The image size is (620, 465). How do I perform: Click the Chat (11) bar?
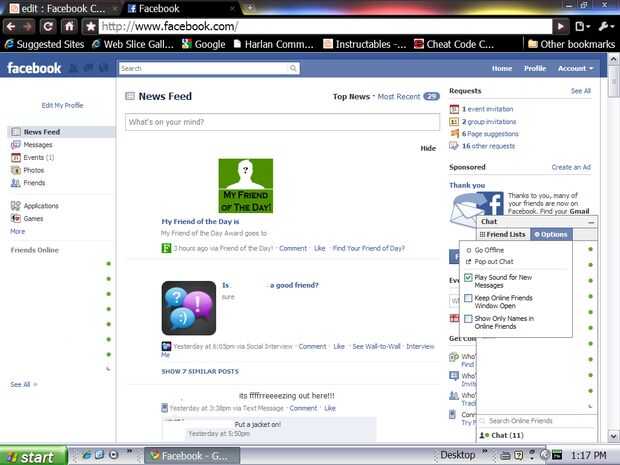[x=538, y=435]
